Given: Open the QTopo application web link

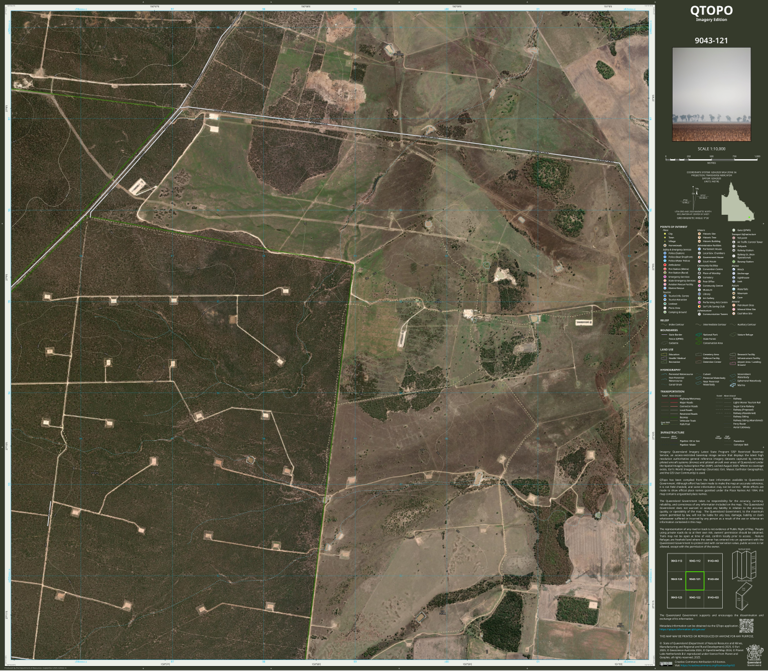Looking at the screenshot, I should click(682, 629).
